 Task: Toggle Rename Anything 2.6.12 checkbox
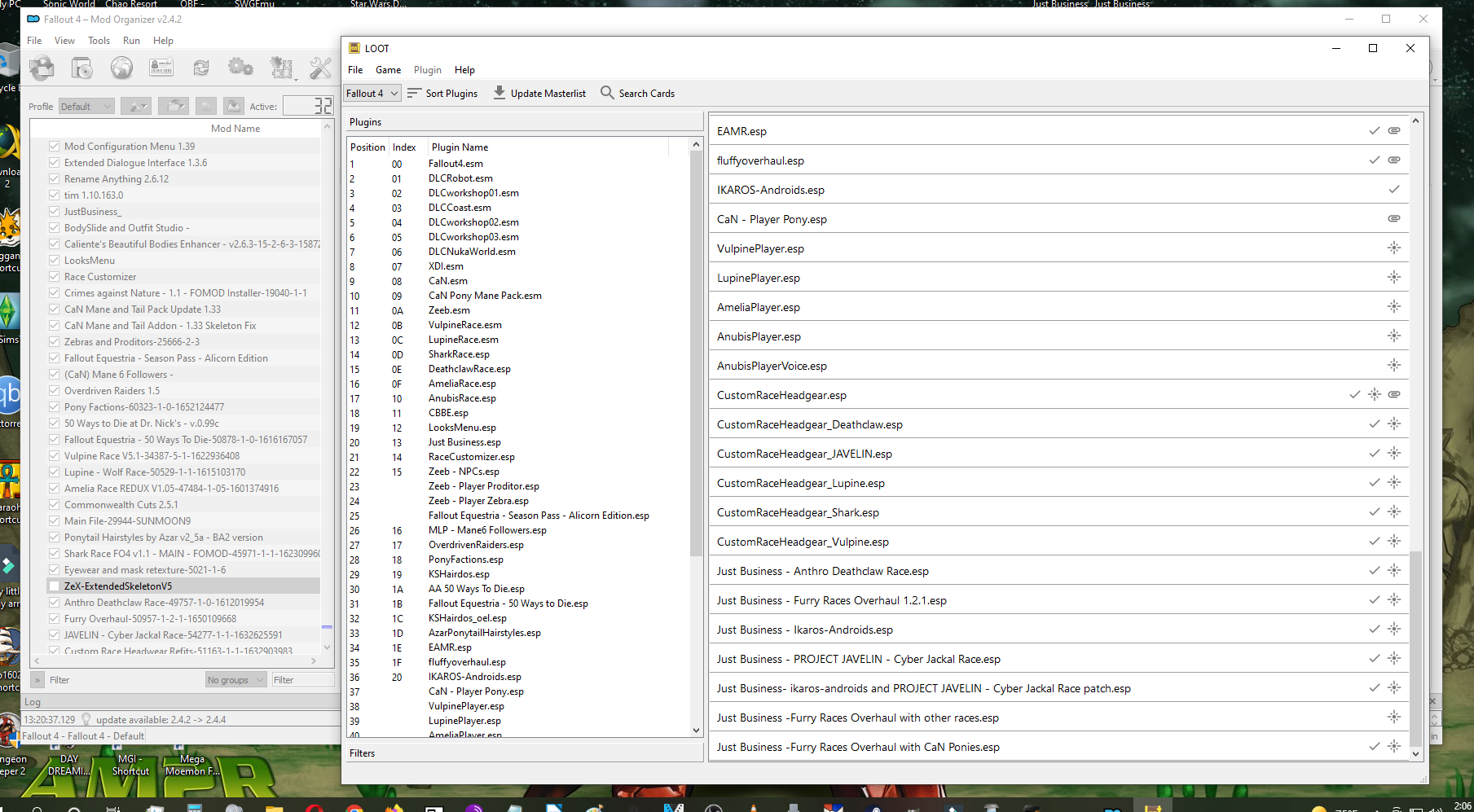coord(54,179)
